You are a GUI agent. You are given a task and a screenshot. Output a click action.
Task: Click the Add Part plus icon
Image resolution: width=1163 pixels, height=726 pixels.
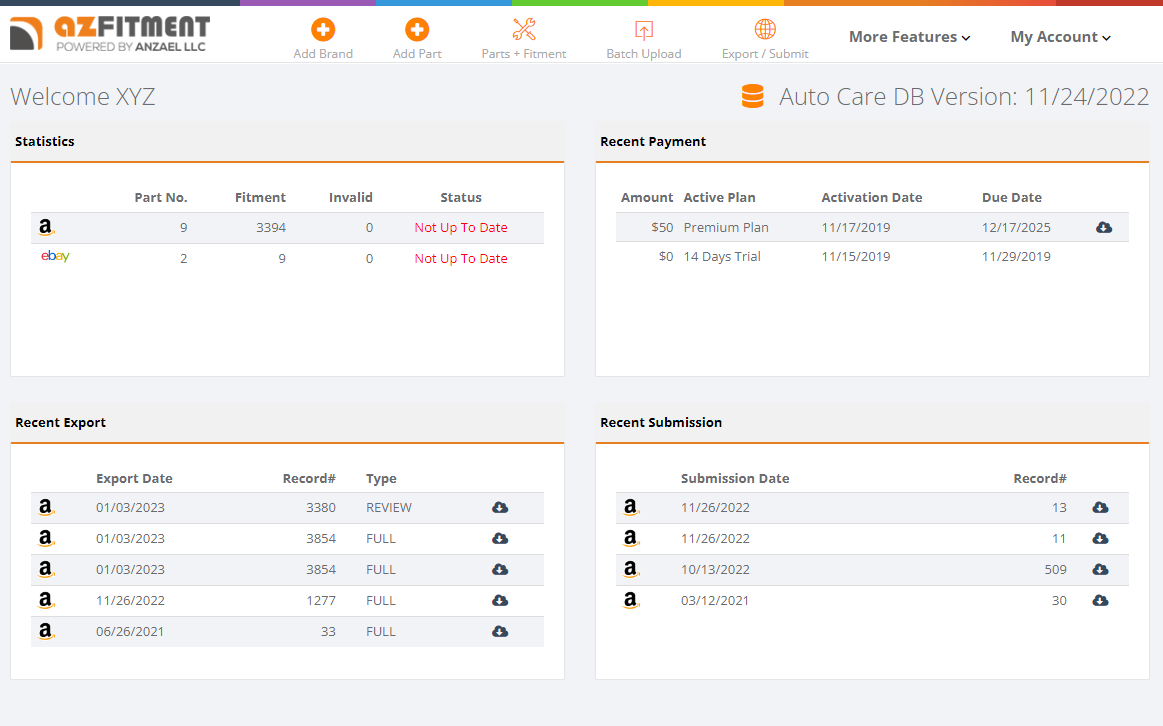click(x=417, y=30)
